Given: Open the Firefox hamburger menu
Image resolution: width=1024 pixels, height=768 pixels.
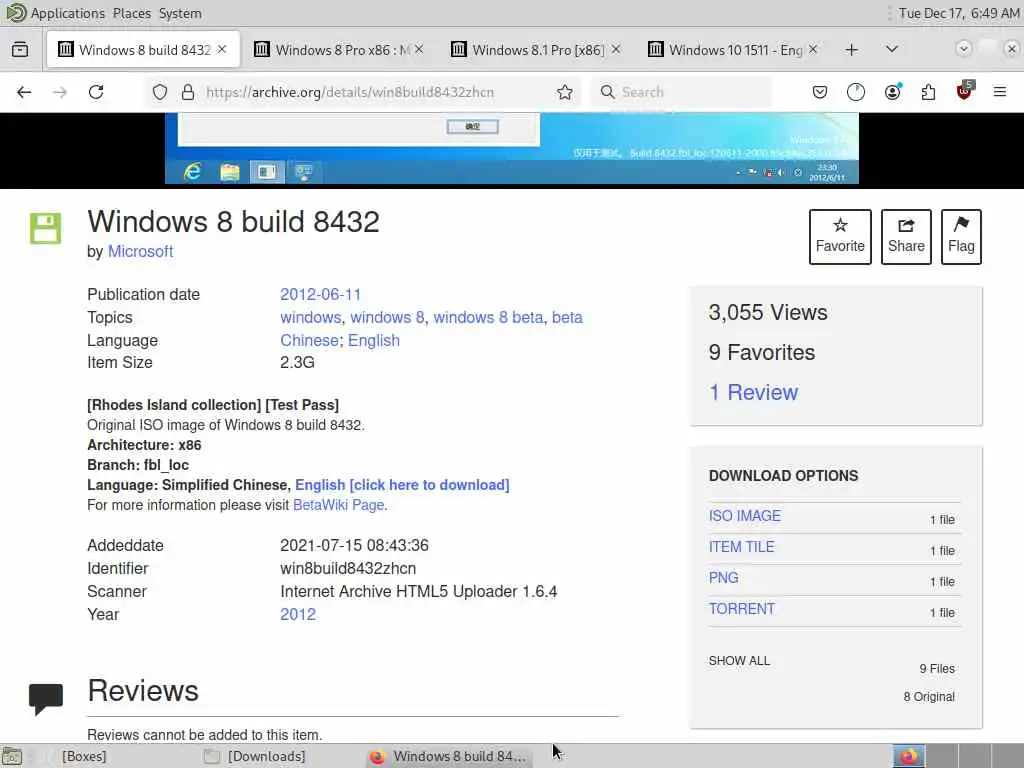Looking at the screenshot, I should click(1000, 92).
